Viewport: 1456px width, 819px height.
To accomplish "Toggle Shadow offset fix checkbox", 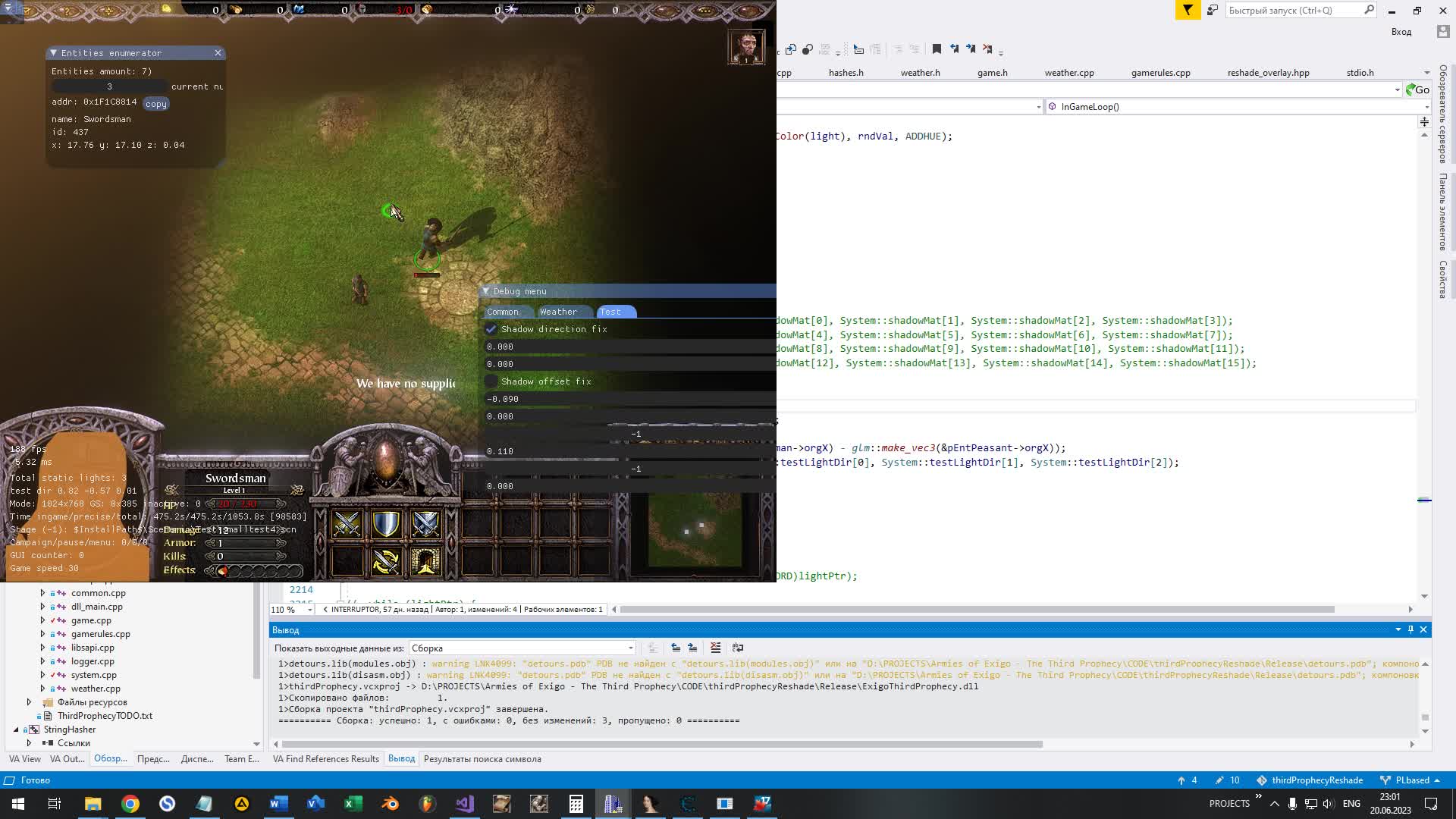I will pos(491,381).
